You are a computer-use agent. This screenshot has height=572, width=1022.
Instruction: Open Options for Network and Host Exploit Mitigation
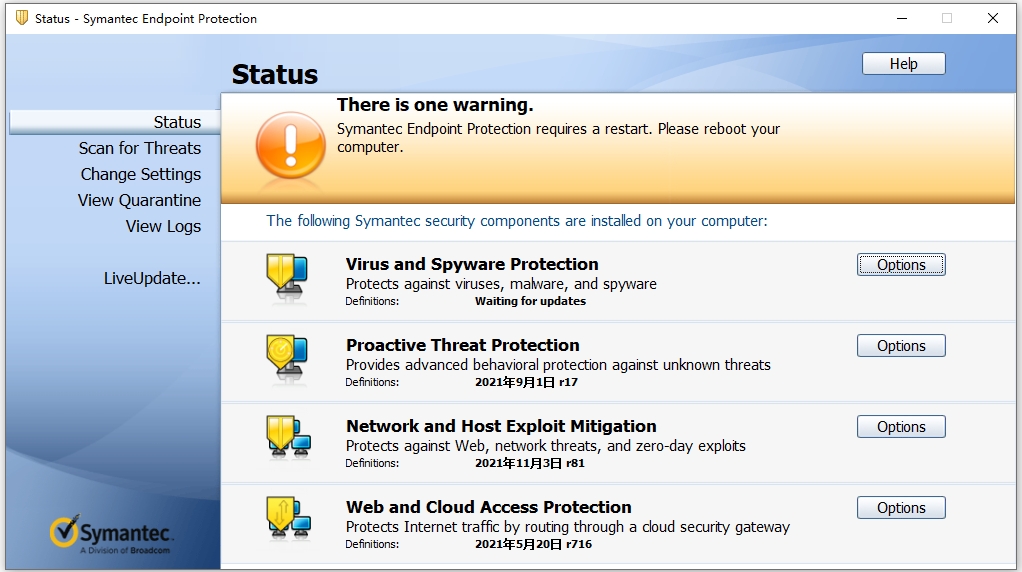tap(901, 427)
